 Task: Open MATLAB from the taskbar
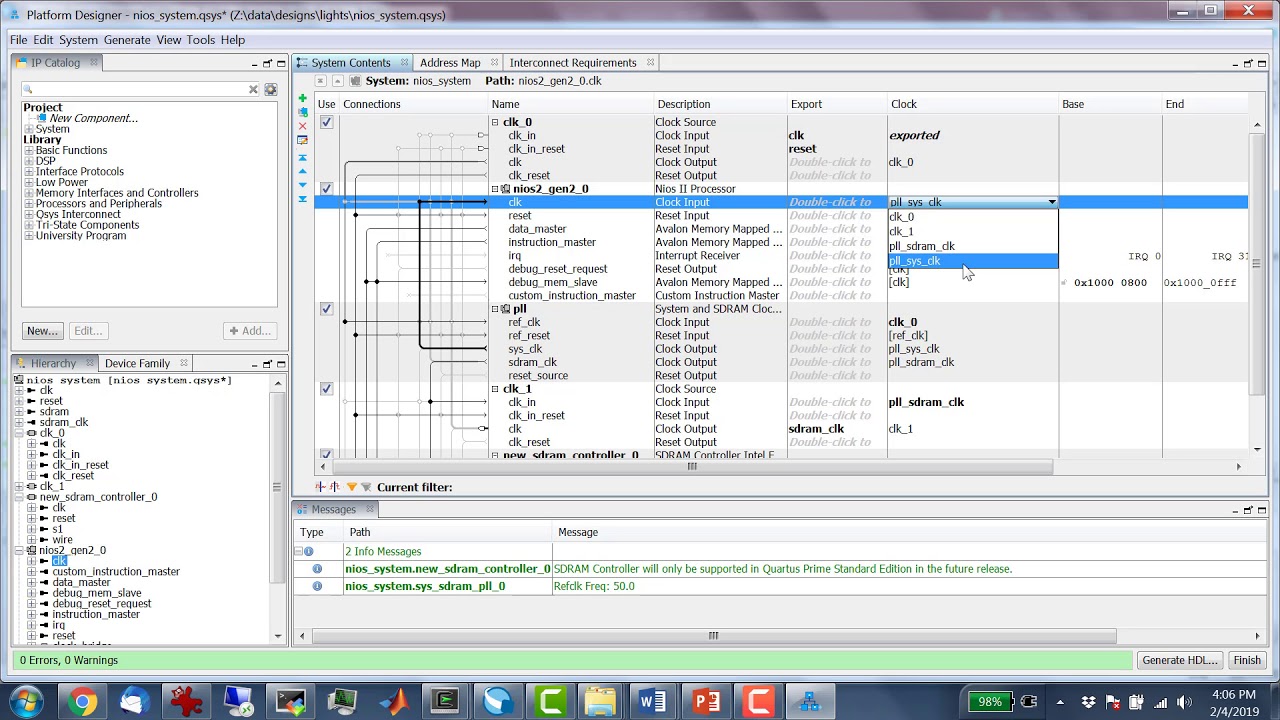point(393,701)
